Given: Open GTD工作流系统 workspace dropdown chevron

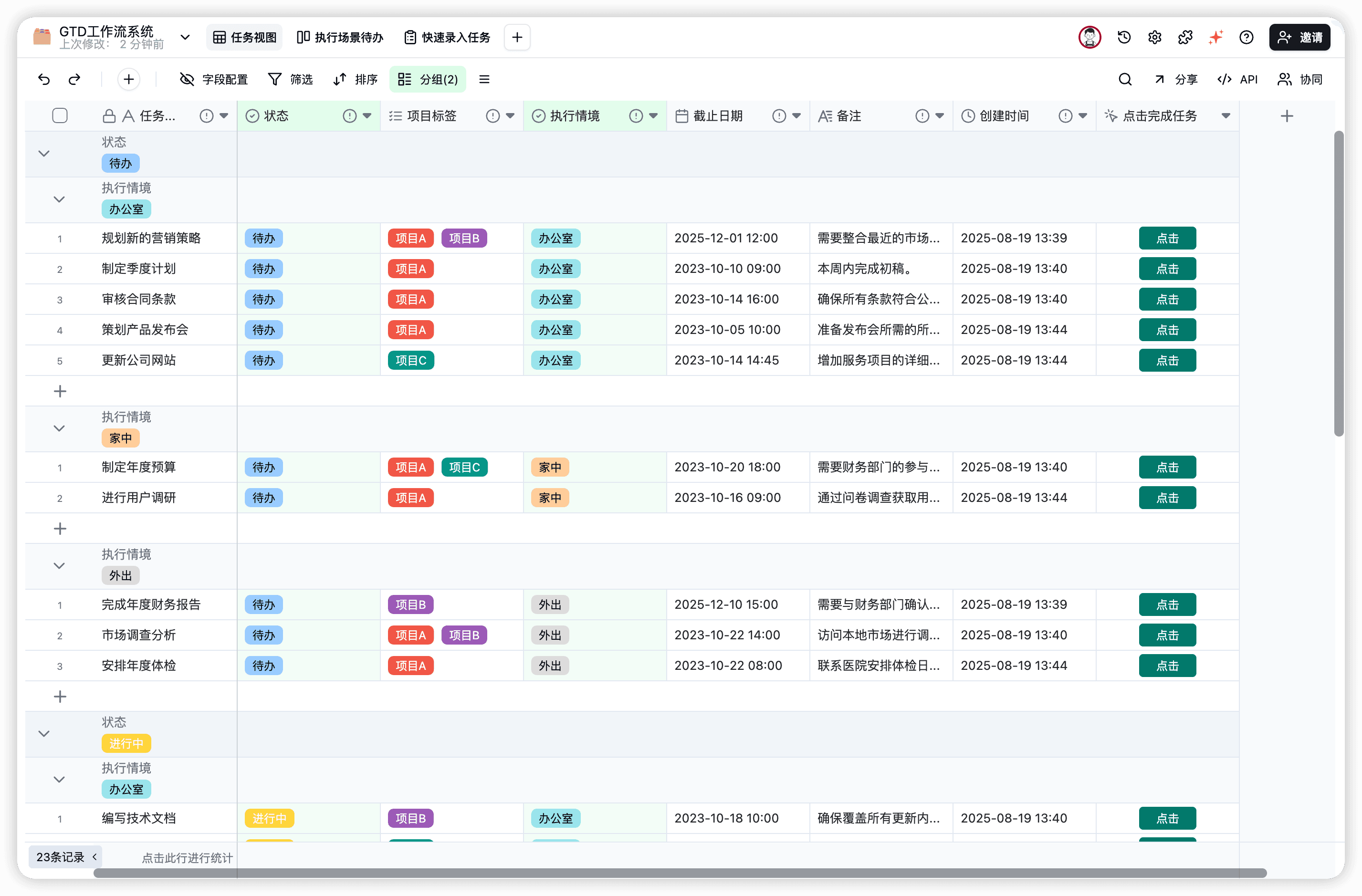Looking at the screenshot, I should point(185,37).
